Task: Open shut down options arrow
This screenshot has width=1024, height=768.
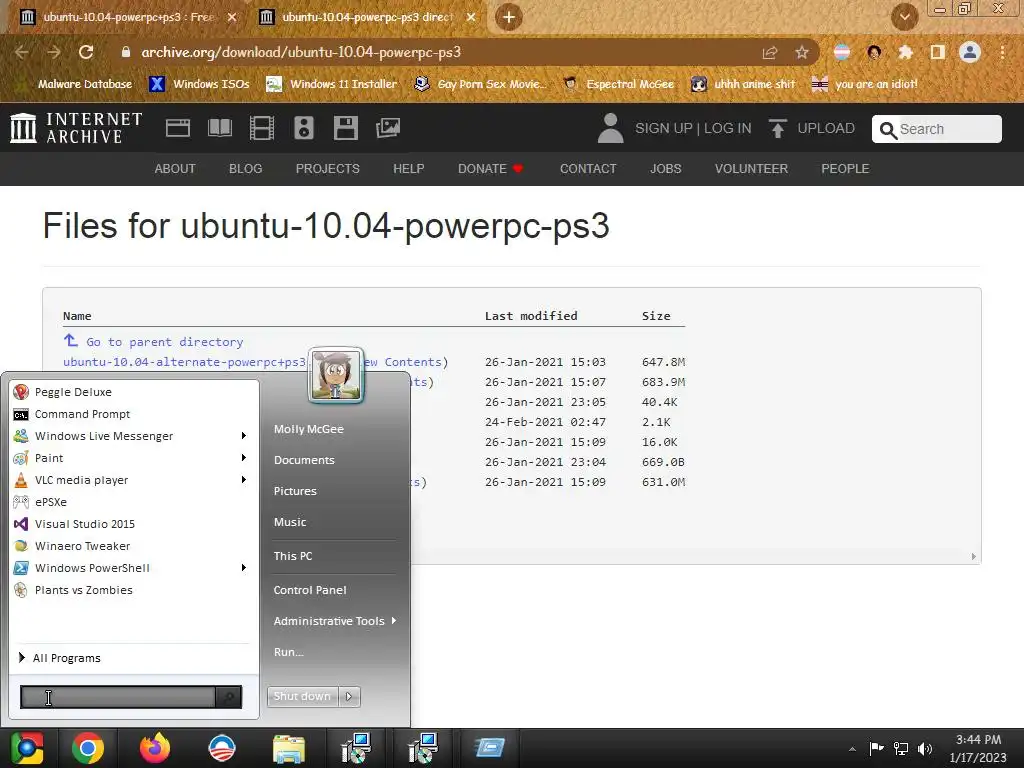Action: [x=349, y=696]
